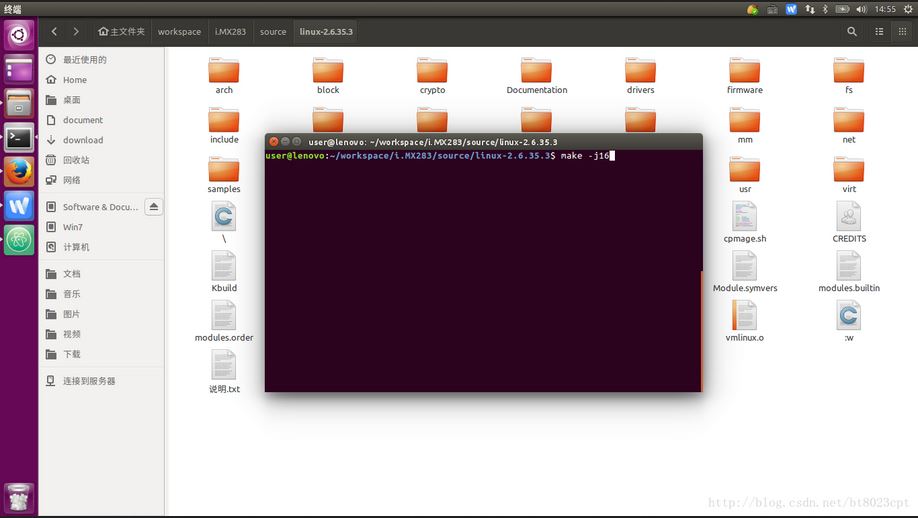This screenshot has height=518, width=918.
Task: Open WPS Writer from the launcher
Action: coord(19,206)
